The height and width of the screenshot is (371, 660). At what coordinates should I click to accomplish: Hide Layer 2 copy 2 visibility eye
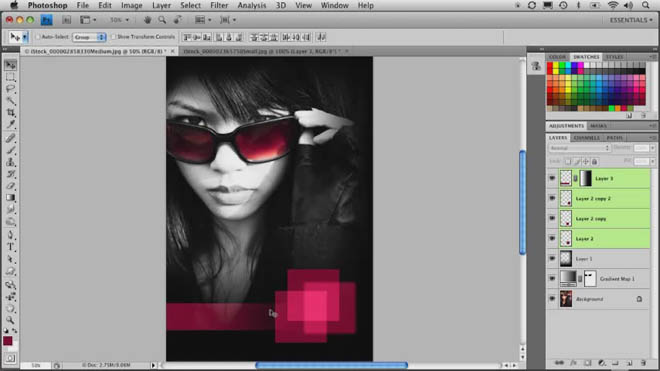point(552,198)
